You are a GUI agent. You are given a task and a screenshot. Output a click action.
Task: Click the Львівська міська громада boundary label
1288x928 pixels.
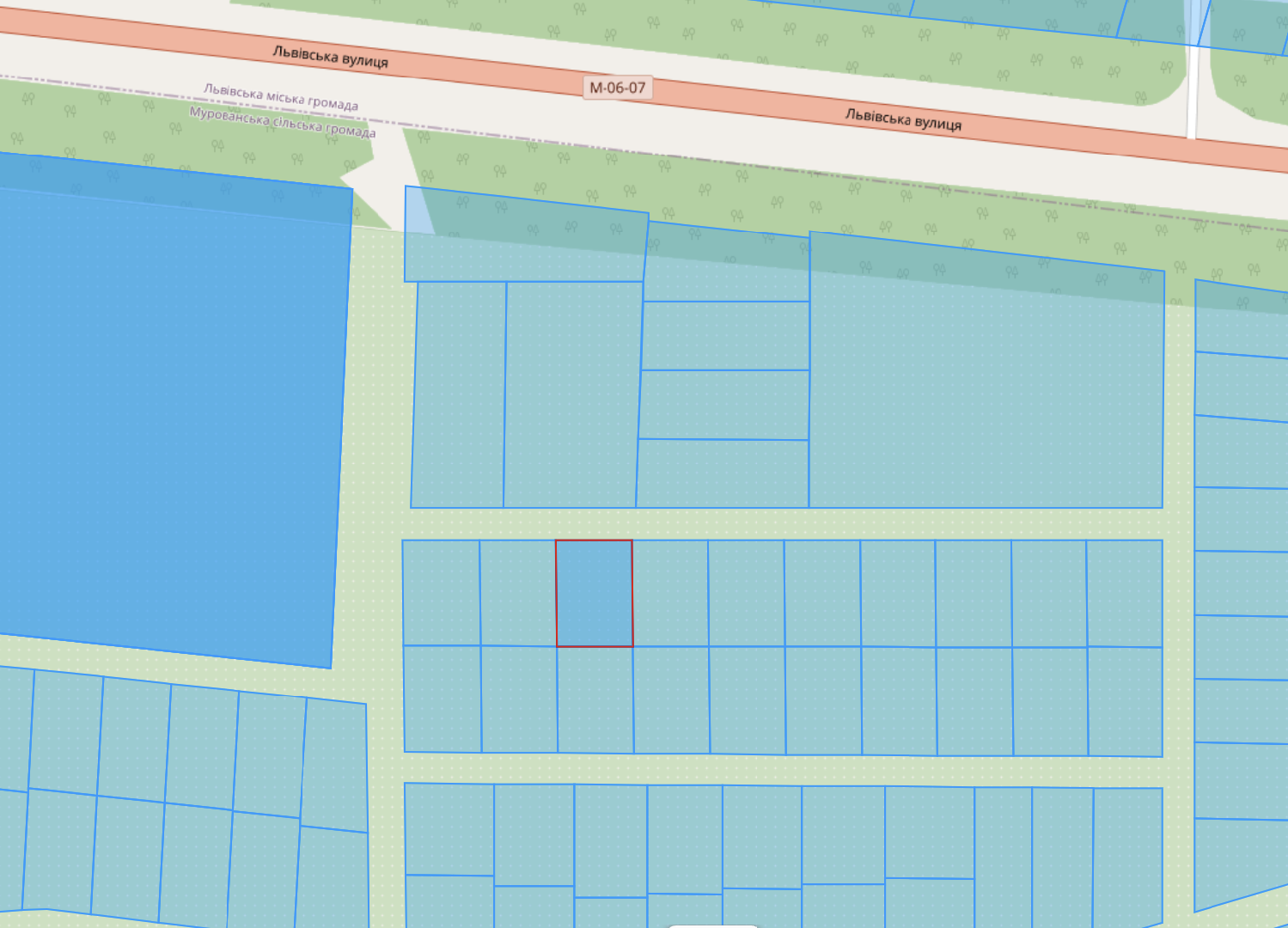pos(281,97)
